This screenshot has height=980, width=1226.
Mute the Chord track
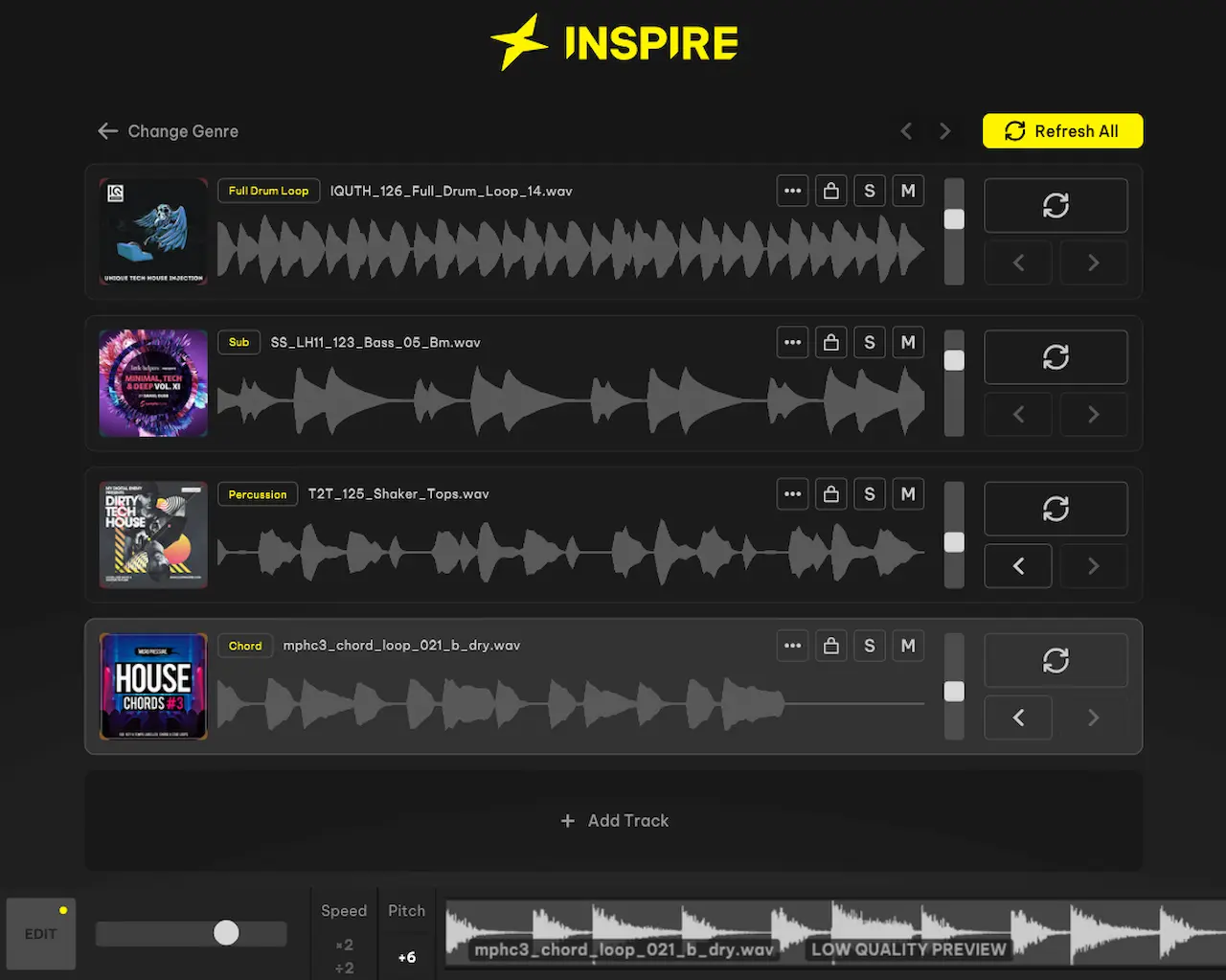[x=908, y=646]
